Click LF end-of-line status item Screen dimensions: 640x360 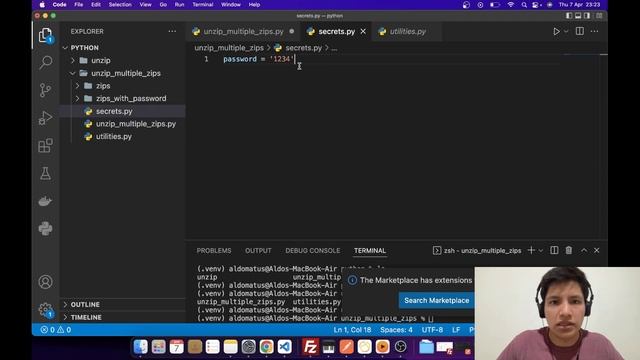(x=456, y=330)
